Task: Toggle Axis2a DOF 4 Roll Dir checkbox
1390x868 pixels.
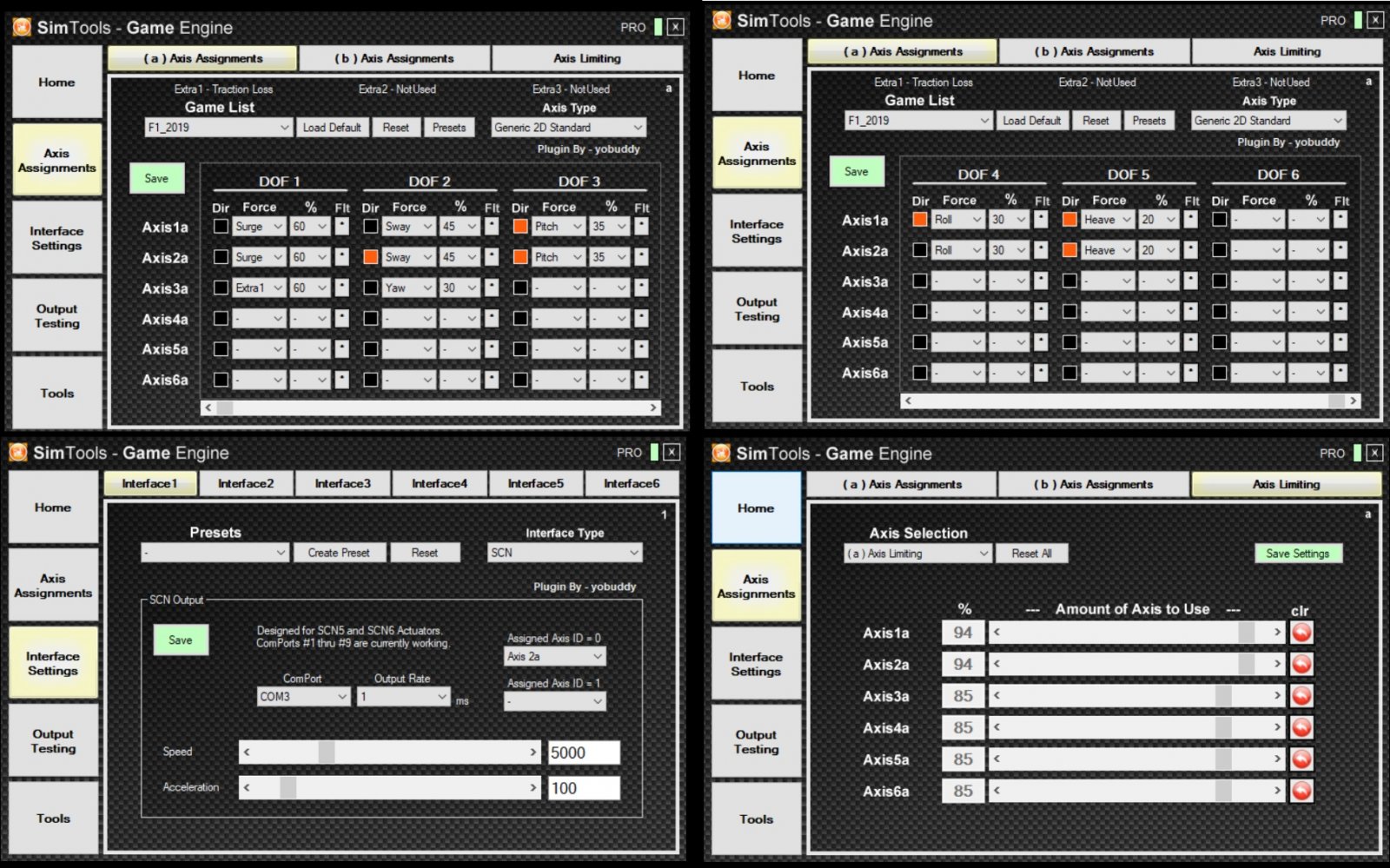Action: [920, 250]
